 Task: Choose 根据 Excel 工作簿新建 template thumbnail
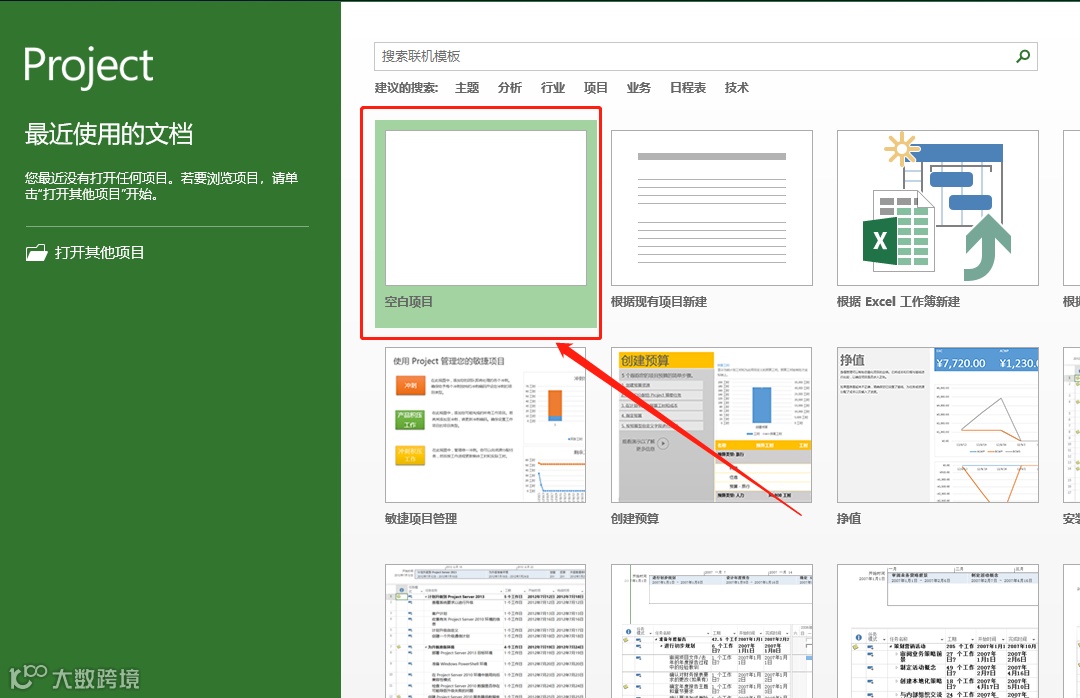[937, 208]
